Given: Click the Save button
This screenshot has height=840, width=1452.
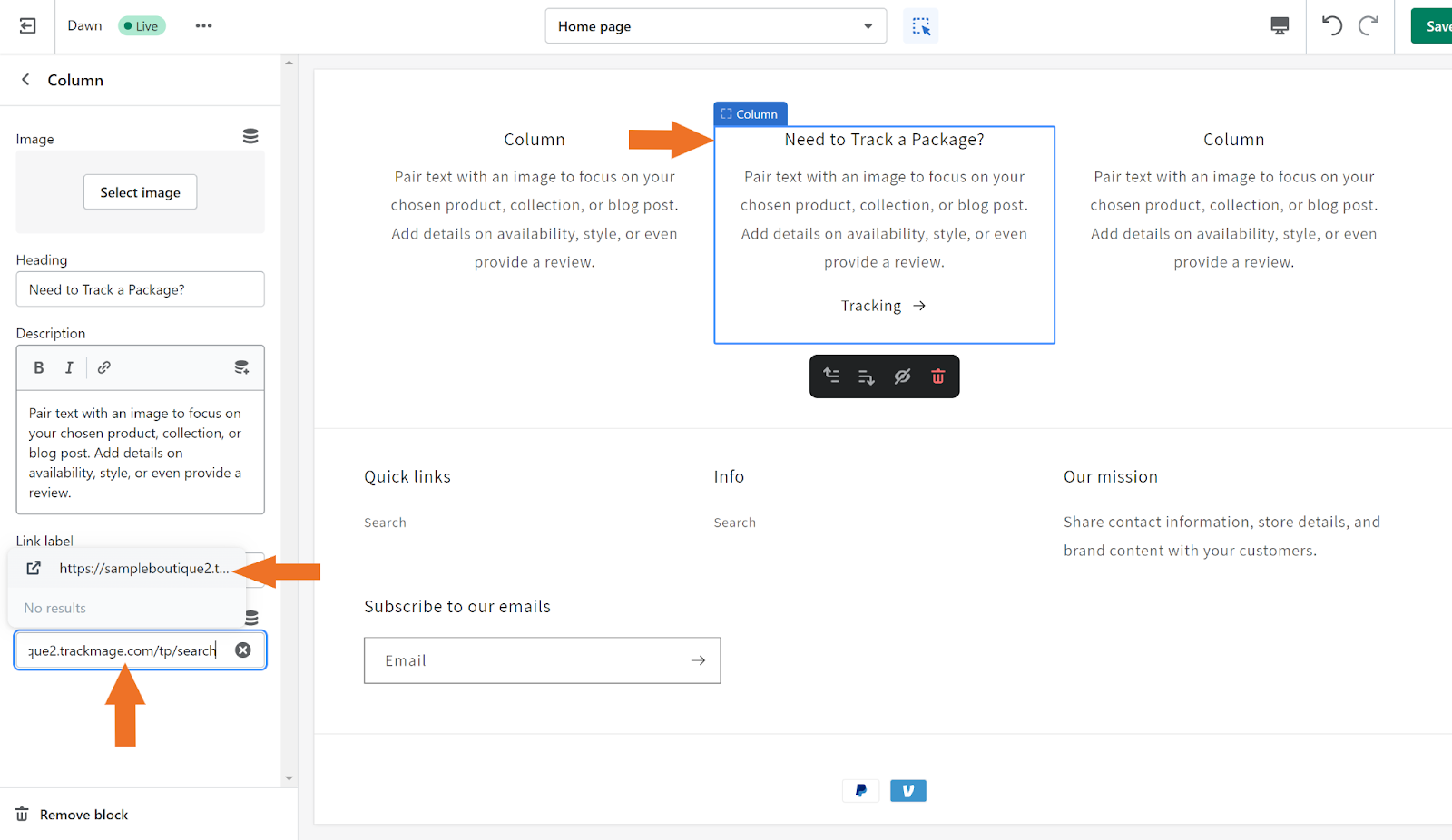Looking at the screenshot, I should [1433, 26].
